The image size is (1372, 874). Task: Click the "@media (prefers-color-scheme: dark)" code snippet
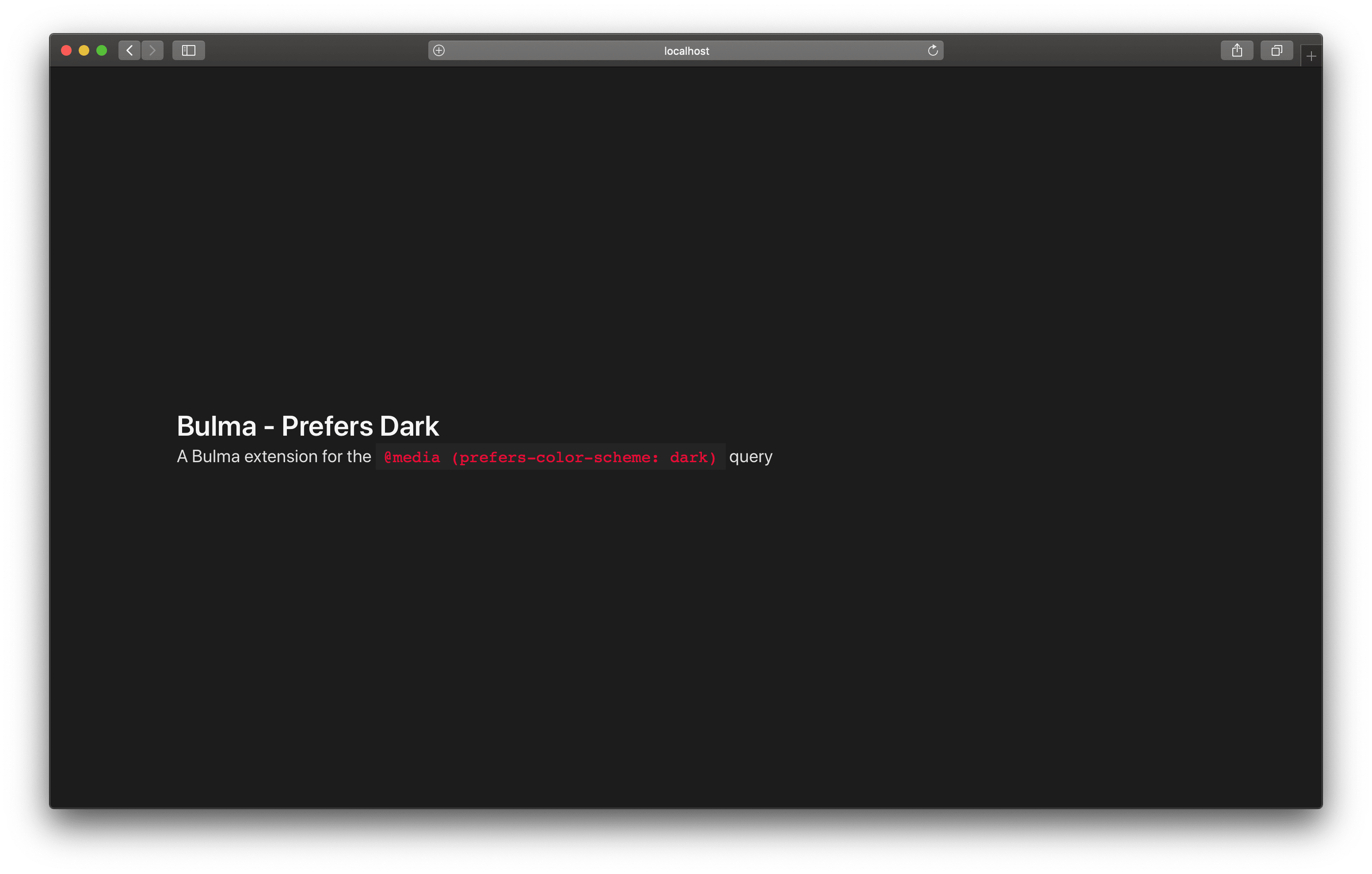[x=550, y=457]
